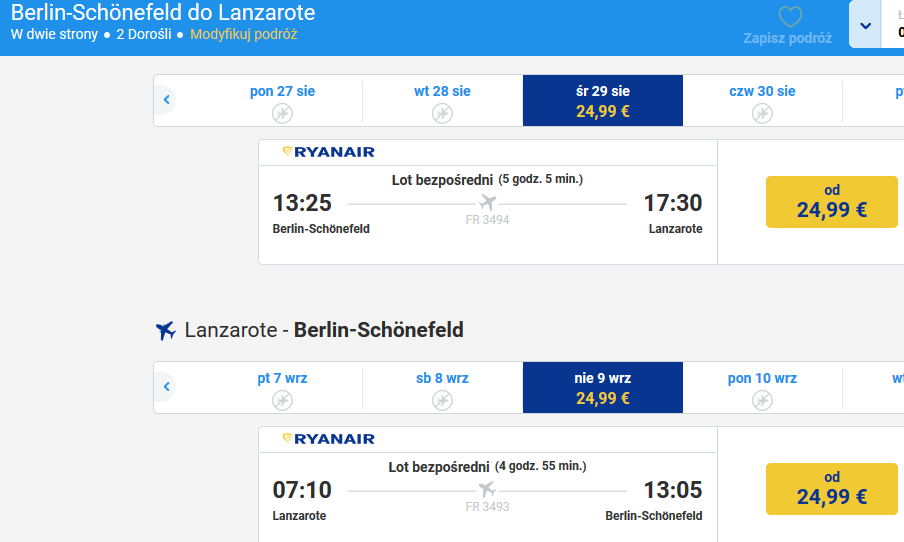Select the 13:25 Berlin-Schönefeld flight card
Image resolution: width=904 pixels, height=542 pixels.
point(488,202)
